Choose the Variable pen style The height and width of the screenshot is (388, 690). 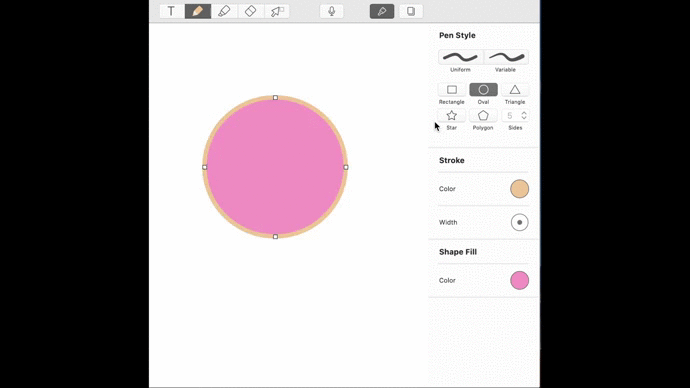[506, 57]
